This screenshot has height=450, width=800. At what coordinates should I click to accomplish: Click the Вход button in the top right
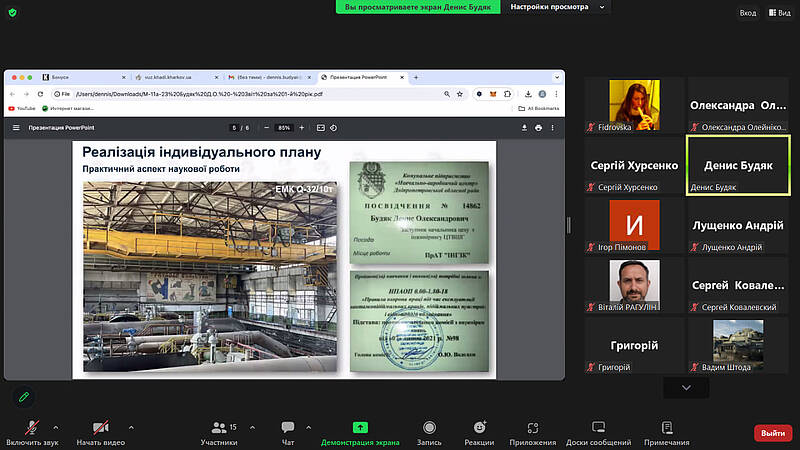click(x=747, y=13)
